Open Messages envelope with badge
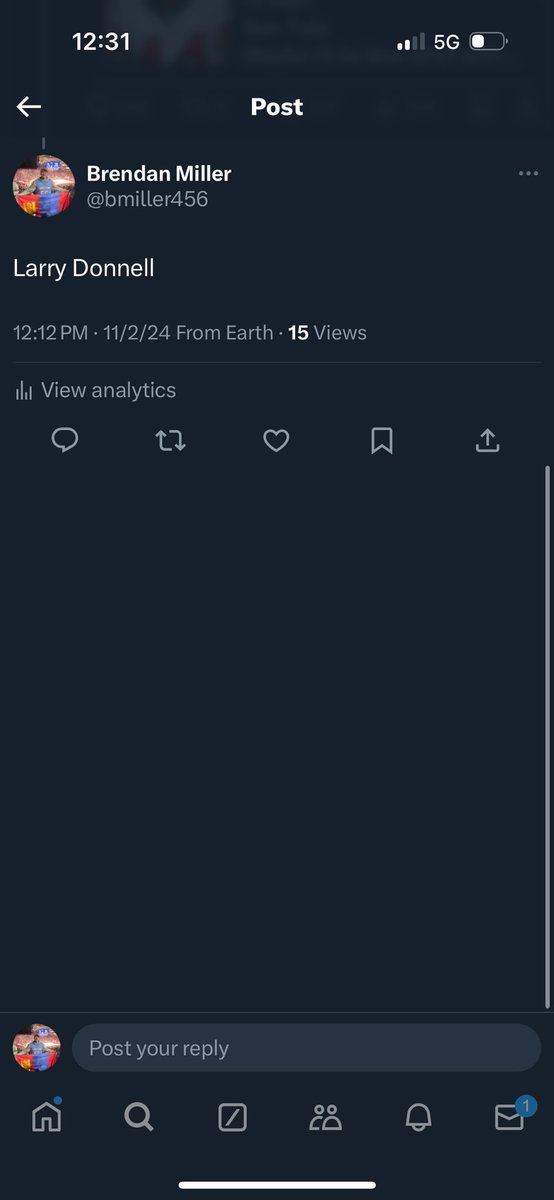The width and height of the screenshot is (554, 1200). tap(511, 1115)
